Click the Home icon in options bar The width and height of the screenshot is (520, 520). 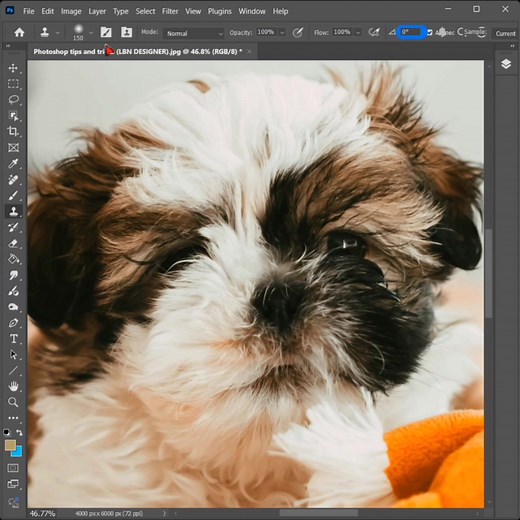pos(19,32)
